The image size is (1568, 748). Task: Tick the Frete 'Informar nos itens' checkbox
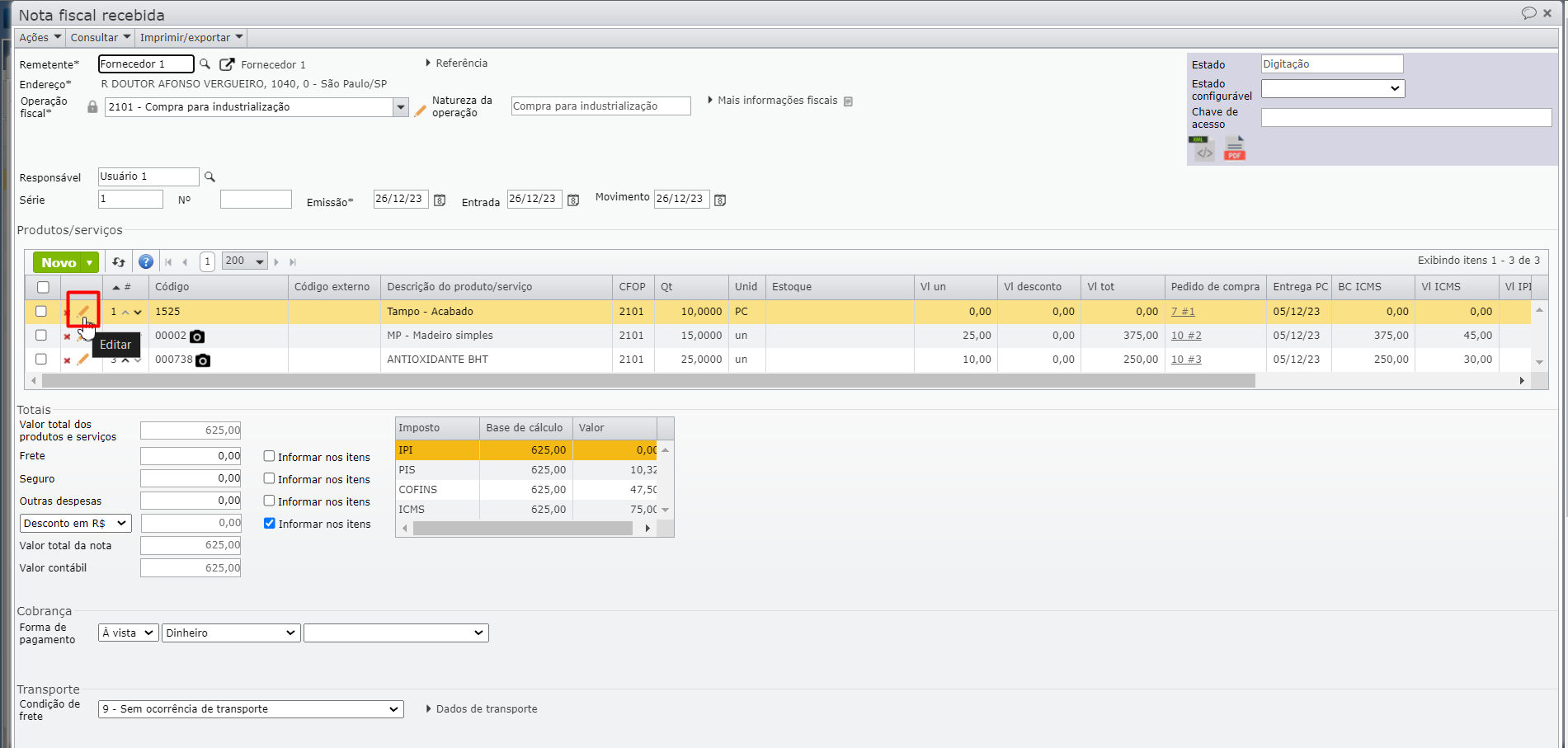(269, 456)
